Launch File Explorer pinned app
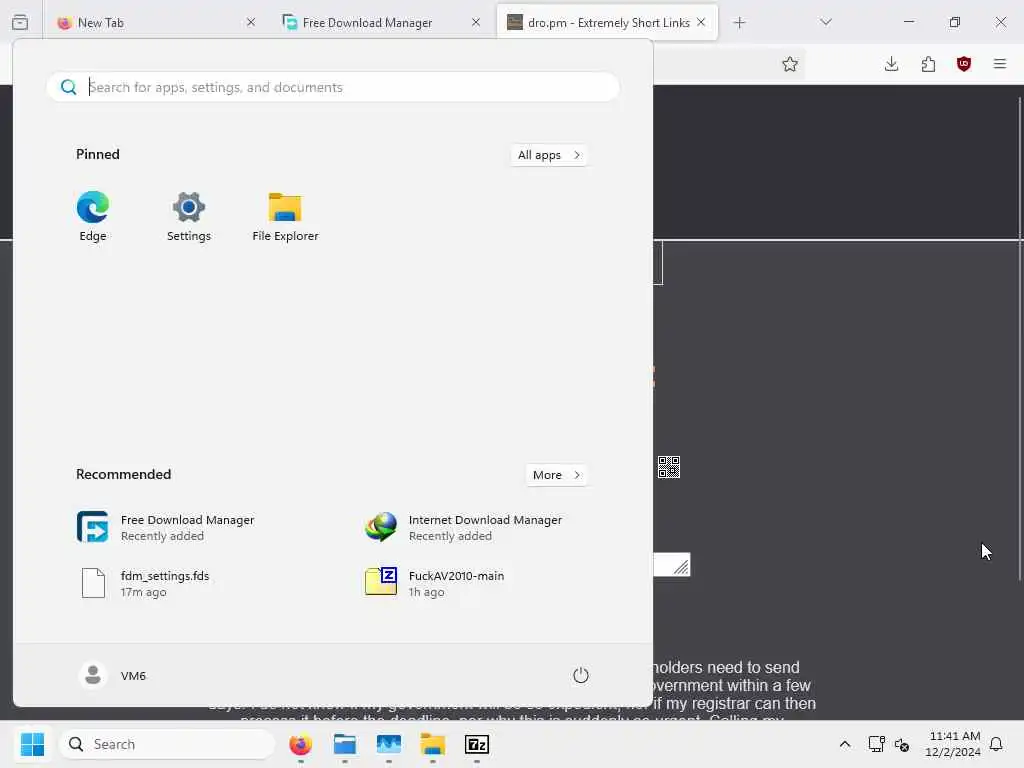Viewport: 1024px width, 768px height. 285,216
